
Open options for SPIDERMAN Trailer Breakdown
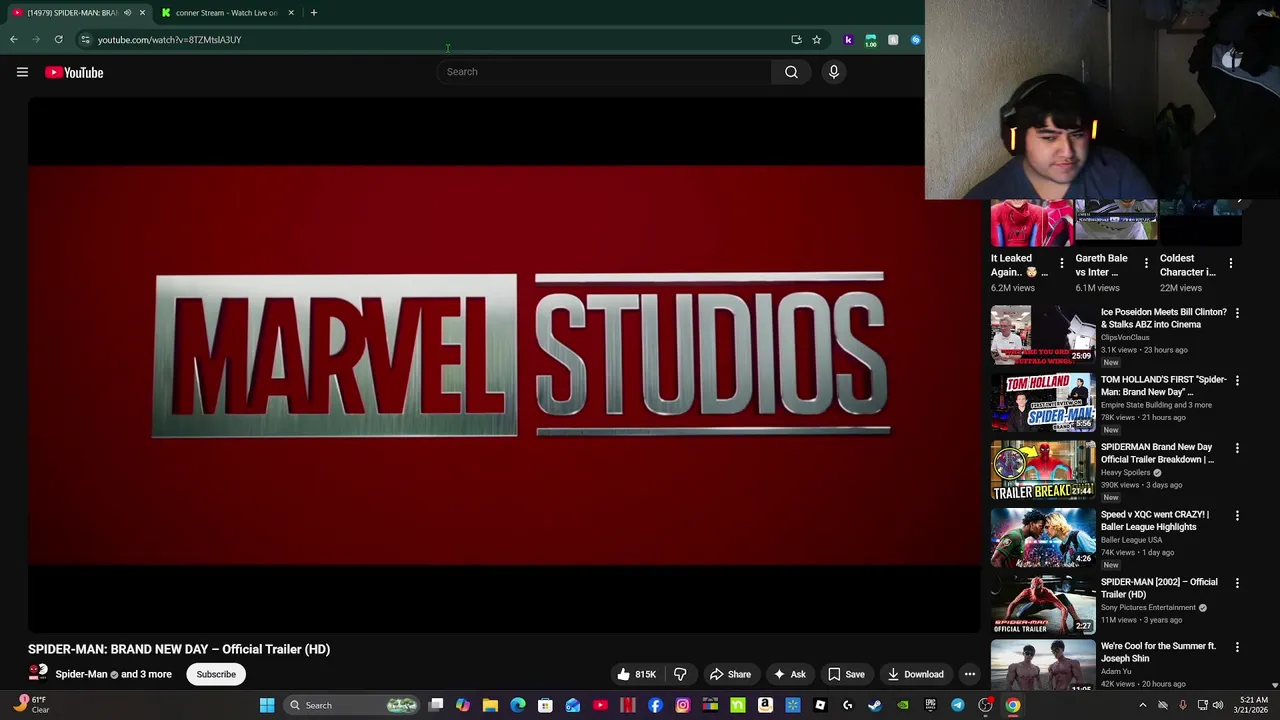pos(1237,448)
